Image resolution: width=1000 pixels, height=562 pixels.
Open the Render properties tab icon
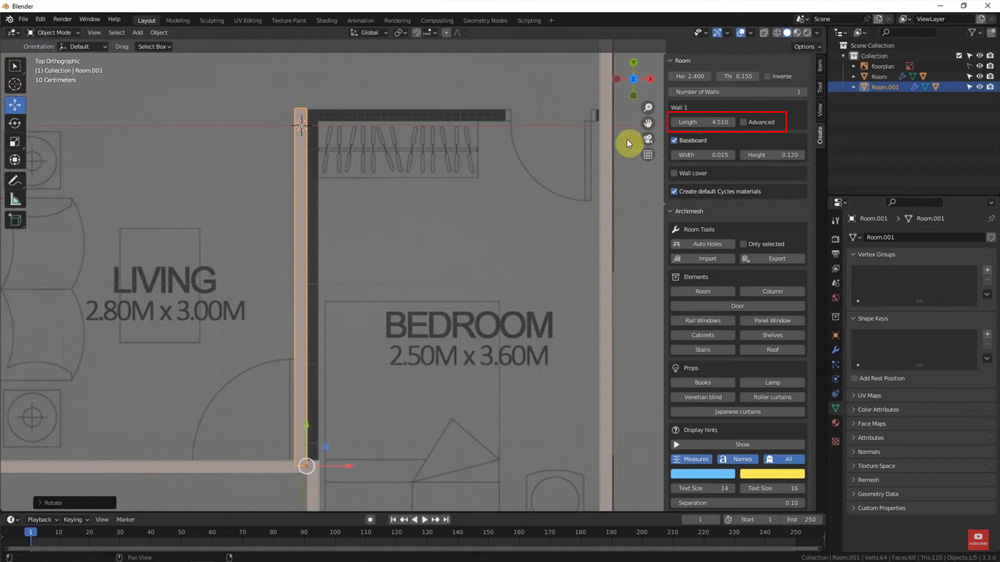(835, 239)
